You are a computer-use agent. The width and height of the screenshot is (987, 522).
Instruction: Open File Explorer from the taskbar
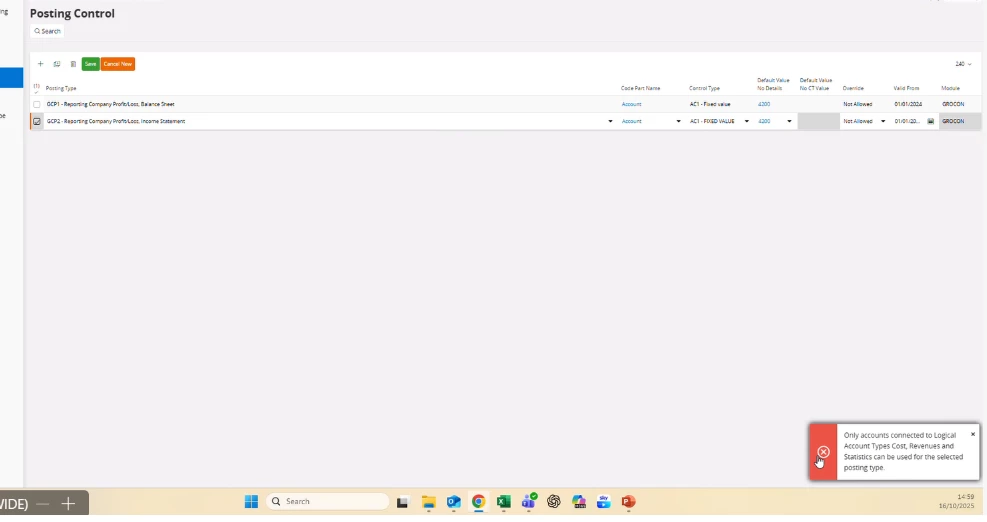pos(429,502)
